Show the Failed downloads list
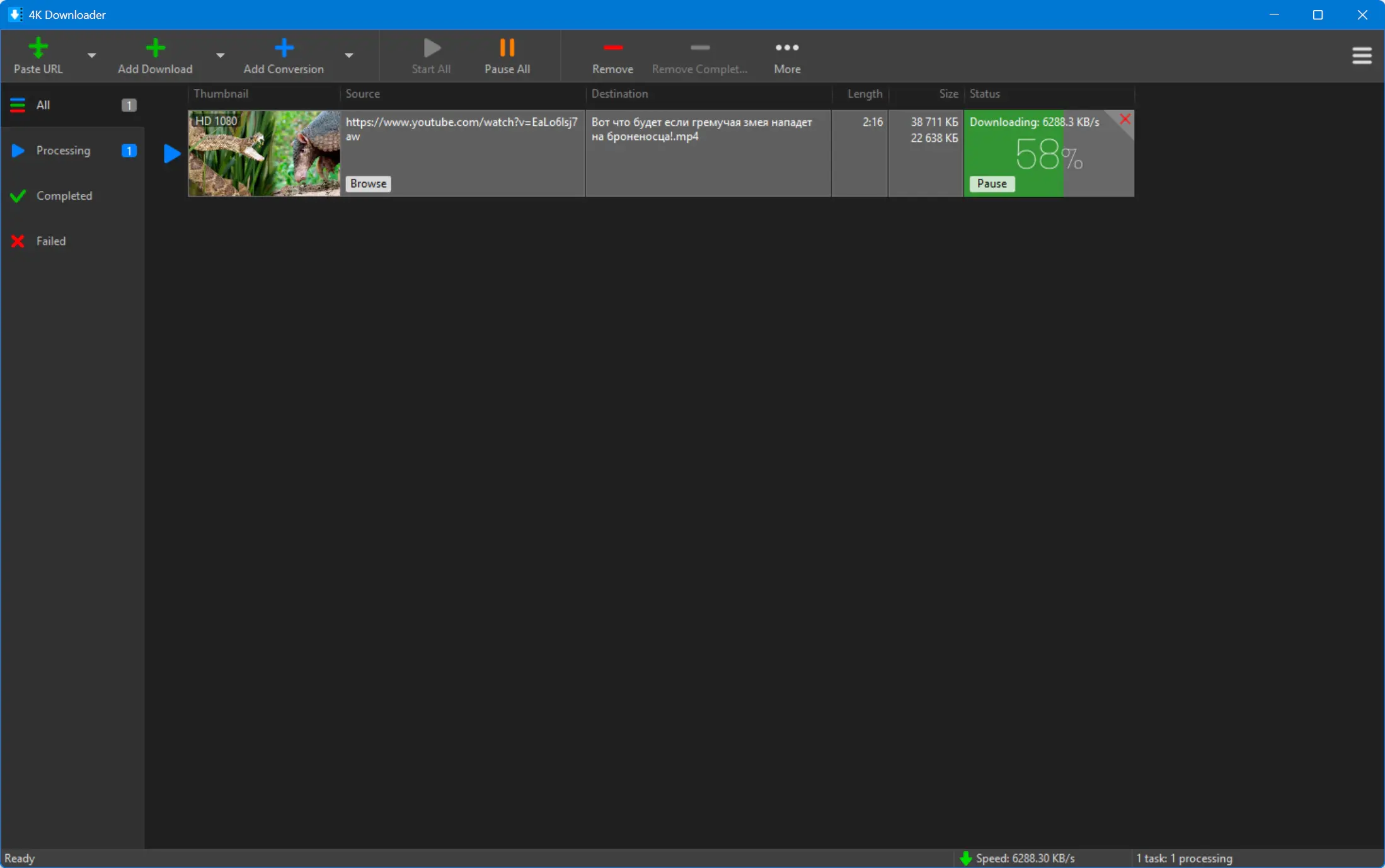Viewport: 1385px width, 868px height. pyautogui.click(x=50, y=241)
